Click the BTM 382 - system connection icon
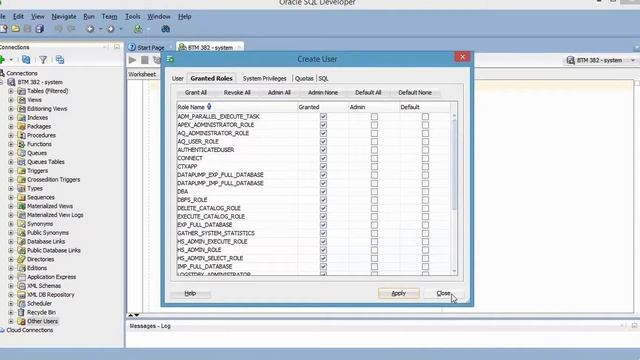The image size is (640, 360). point(11,82)
